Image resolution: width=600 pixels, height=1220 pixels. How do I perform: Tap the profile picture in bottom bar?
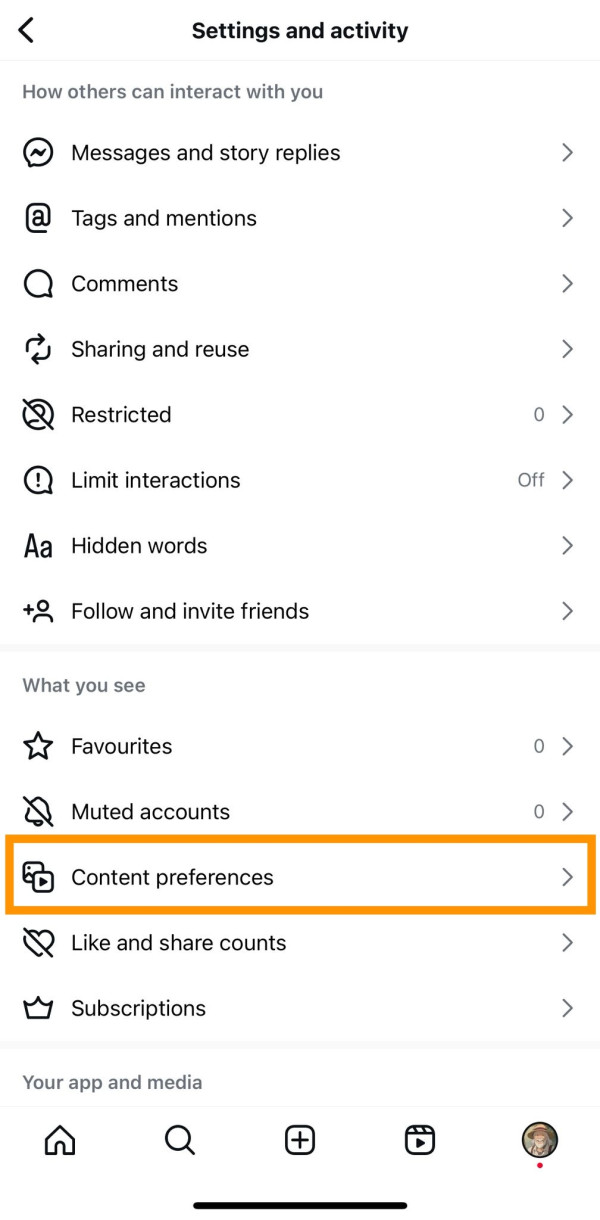[540, 1139]
